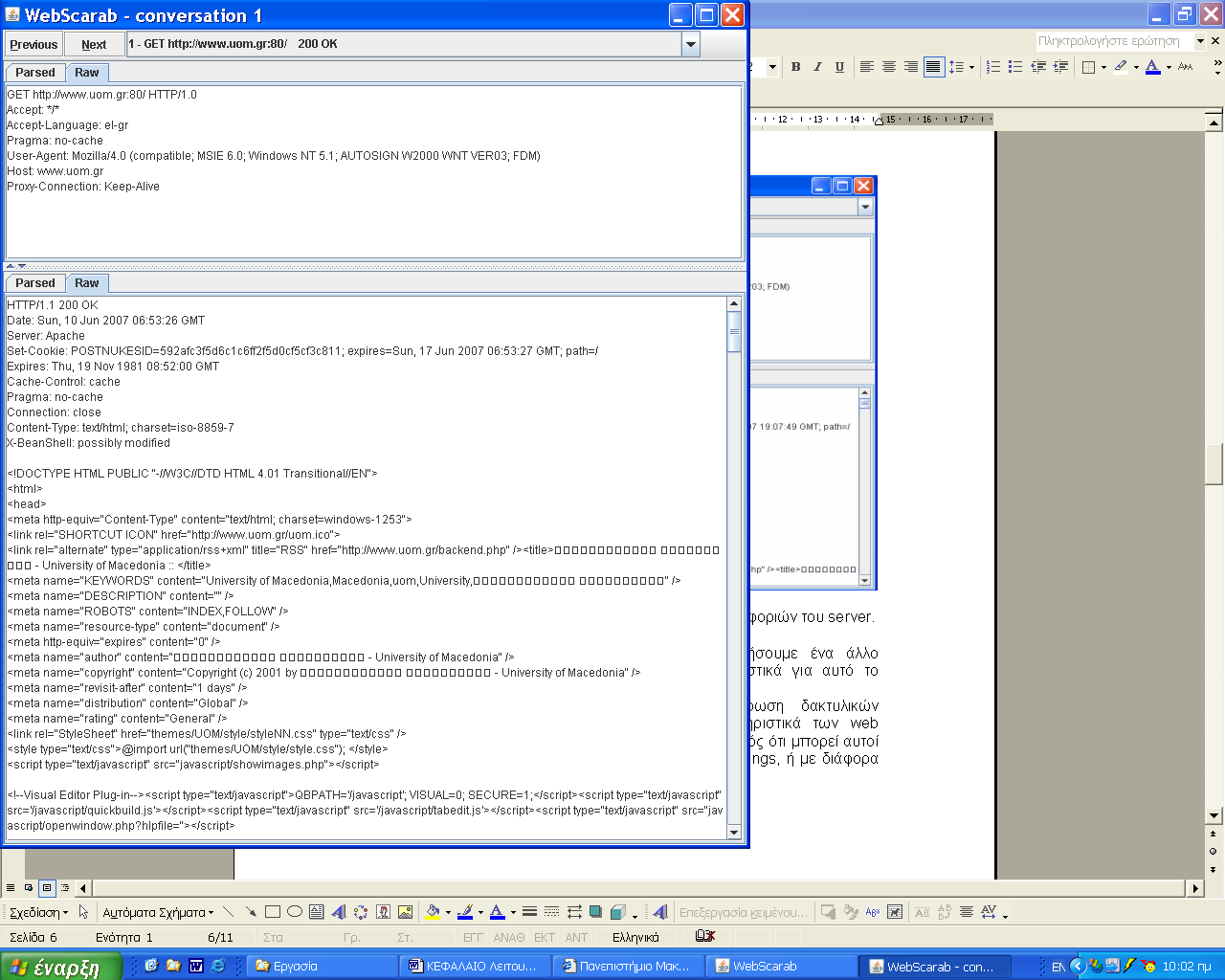Click spelling status book icon
Viewport: 1225px width, 980px height.
705,937
